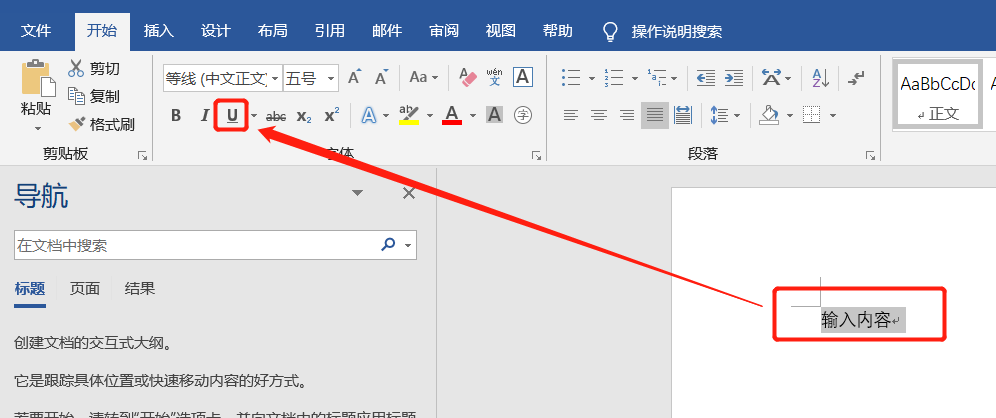Toggle justify alignment
This screenshot has width=996, height=418.
click(655, 116)
